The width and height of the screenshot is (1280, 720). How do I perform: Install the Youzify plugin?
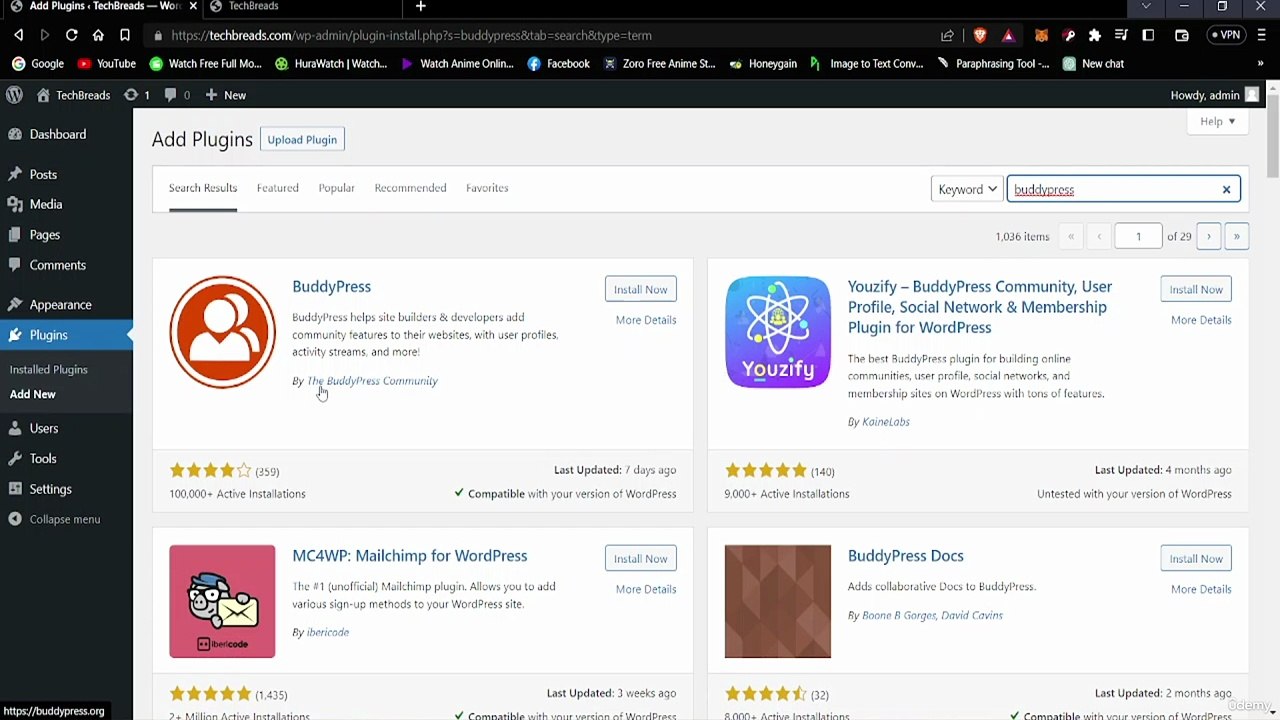tap(1196, 289)
